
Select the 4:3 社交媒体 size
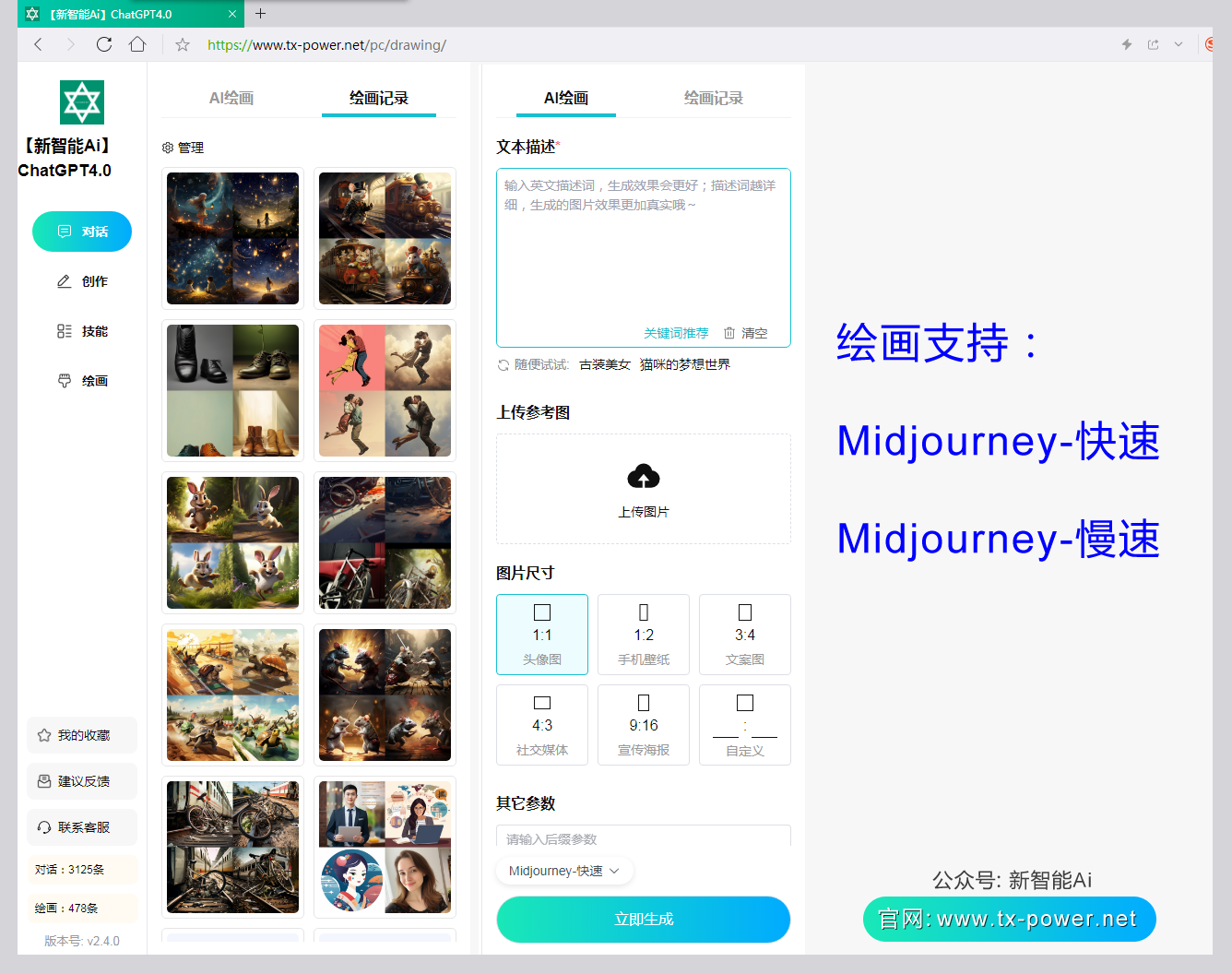(x=542, y=725)
